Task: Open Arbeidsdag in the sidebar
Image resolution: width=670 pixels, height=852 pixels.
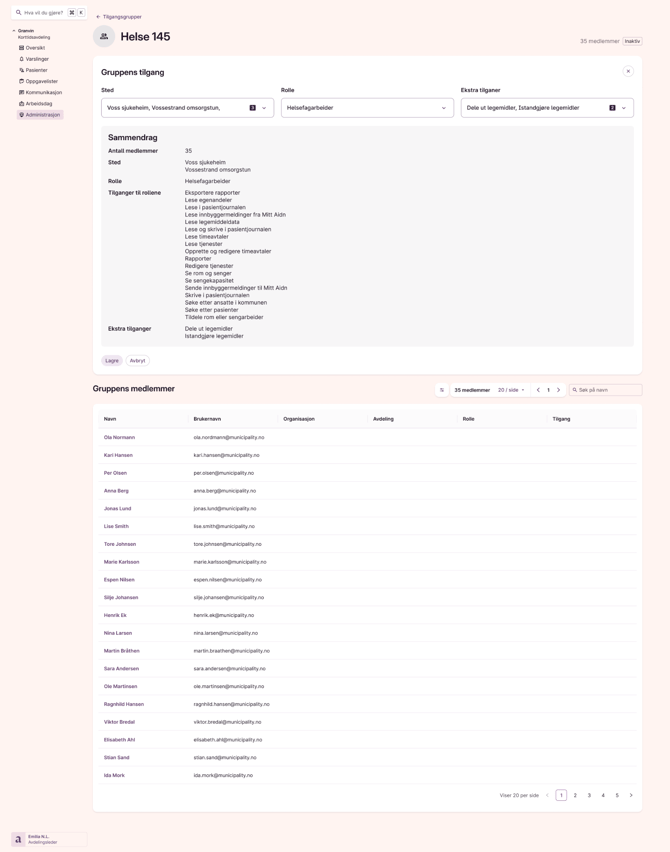Action: pyautogui.click(x=38, y=104)
